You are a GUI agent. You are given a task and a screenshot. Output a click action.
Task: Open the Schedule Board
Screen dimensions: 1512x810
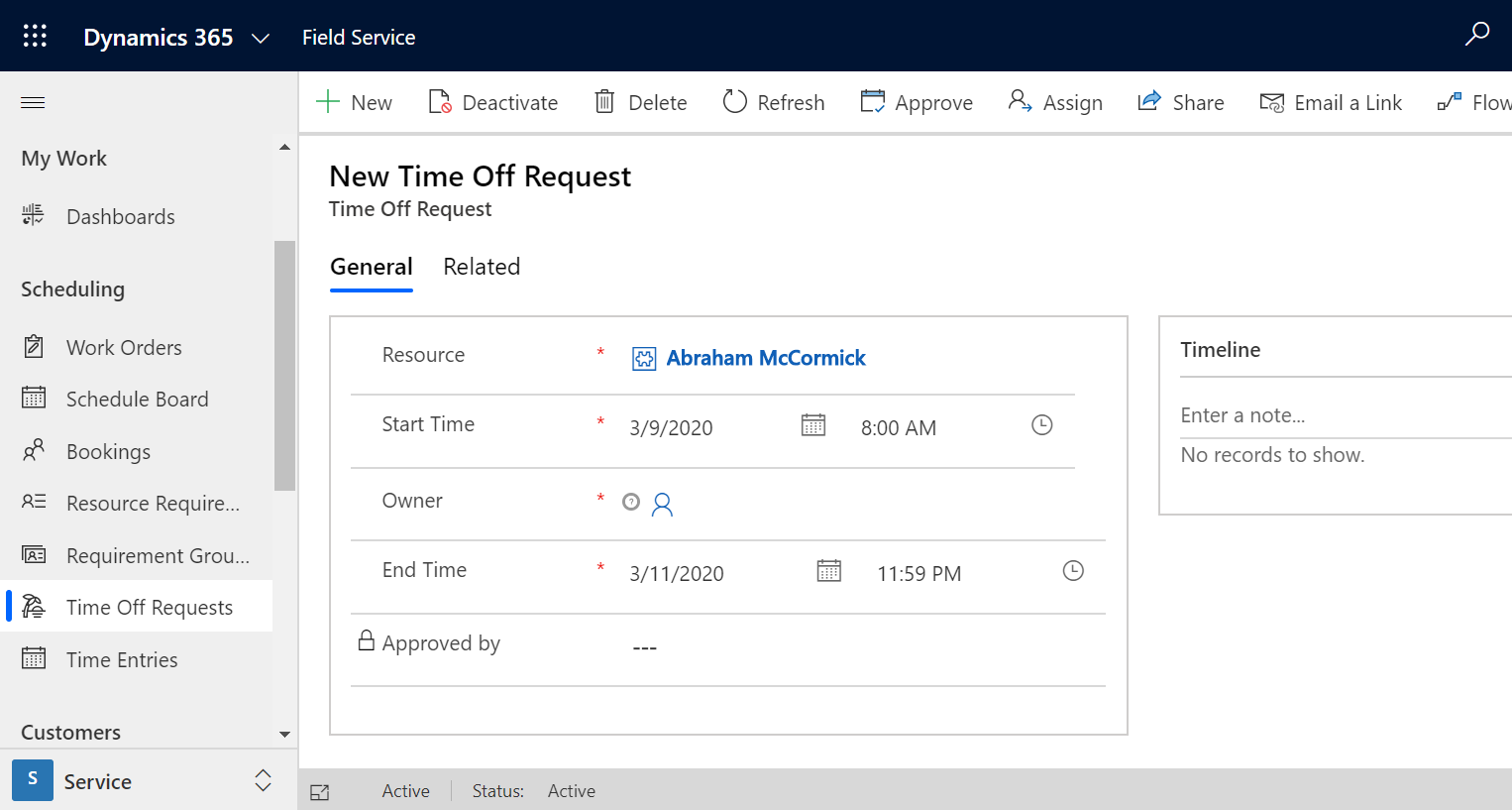click(x=138, y=400)
